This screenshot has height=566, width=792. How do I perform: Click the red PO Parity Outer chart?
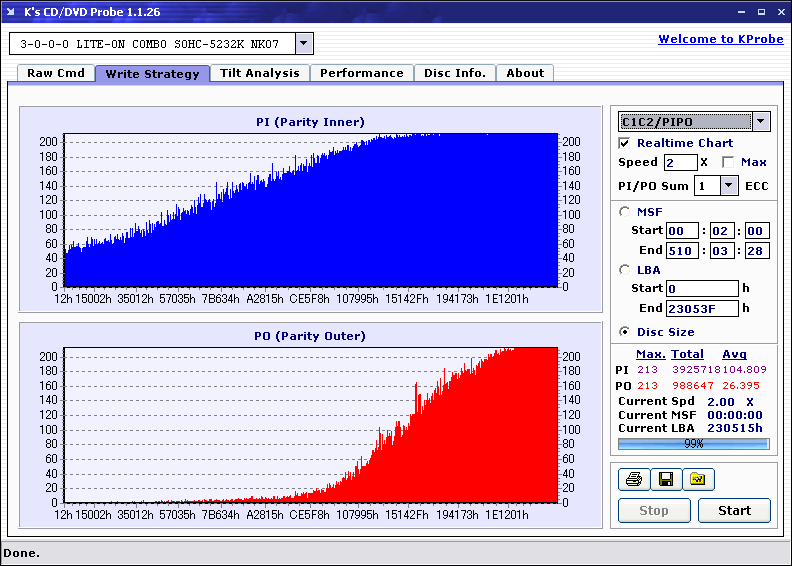coord(311,425)
